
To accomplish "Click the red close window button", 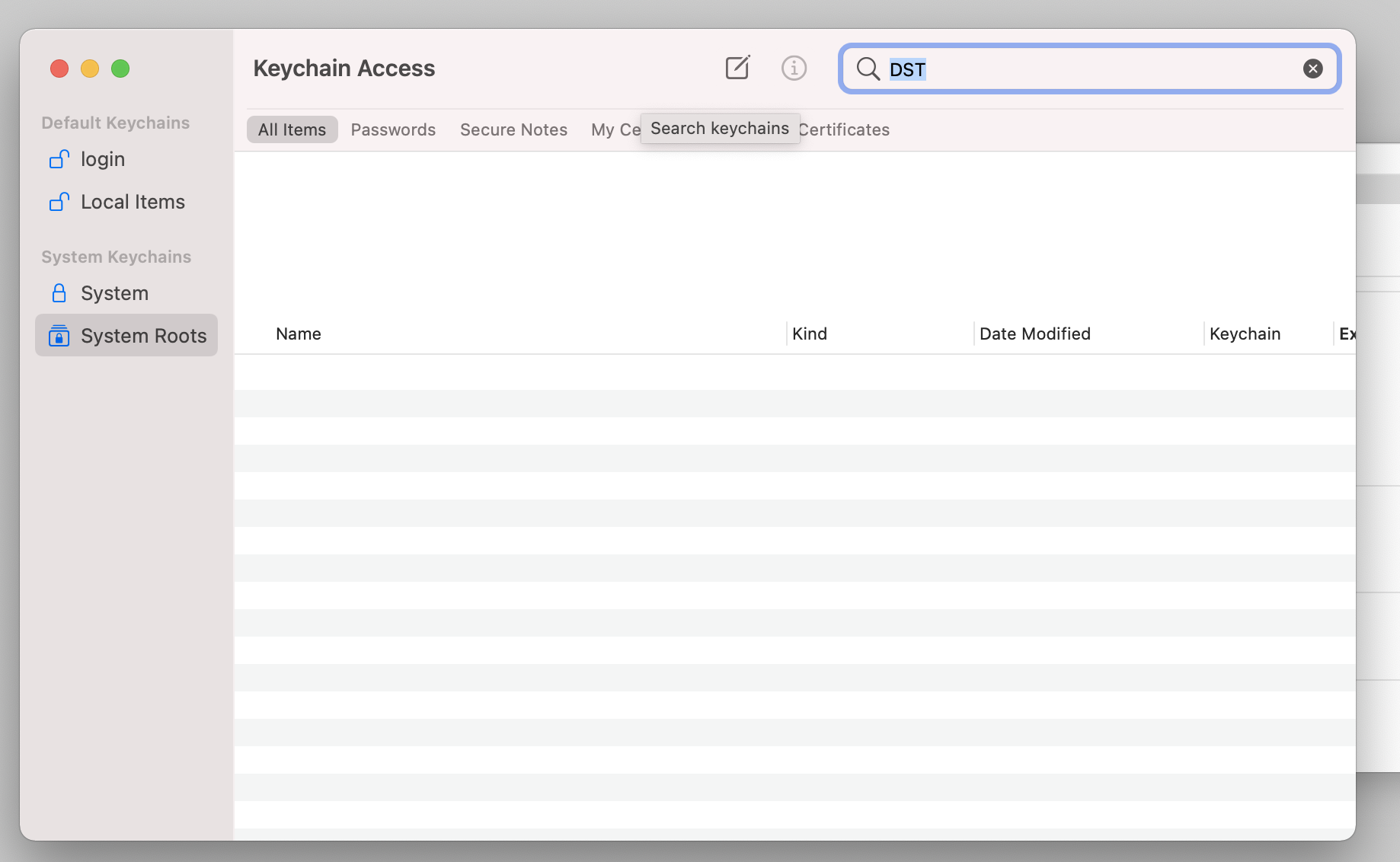I will (x=59, y=69).
